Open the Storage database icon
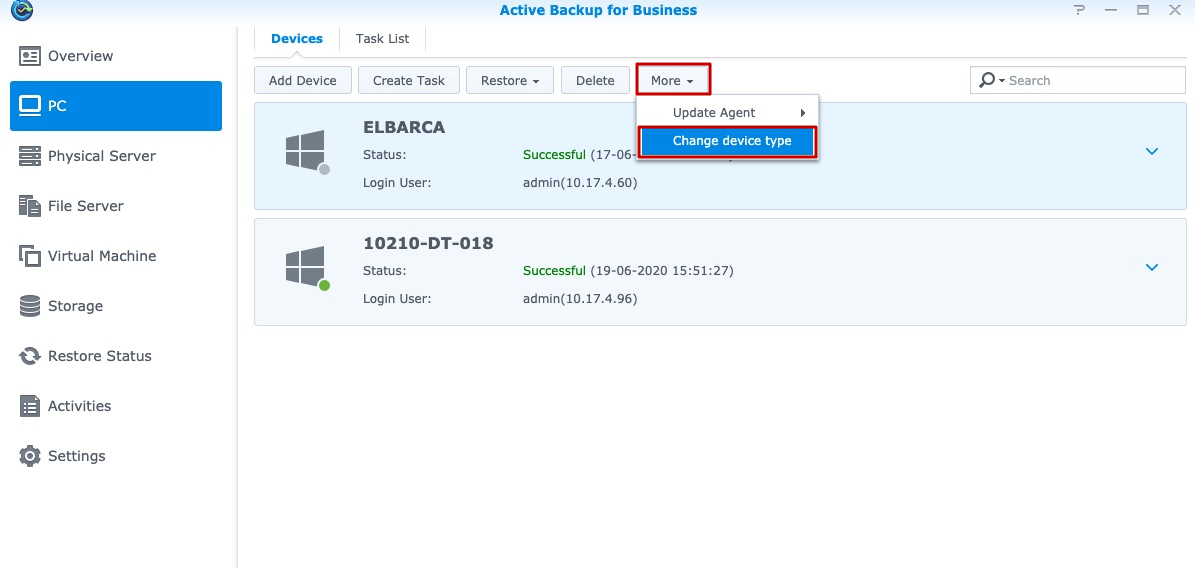The image size is (1195, 568). 30,306
